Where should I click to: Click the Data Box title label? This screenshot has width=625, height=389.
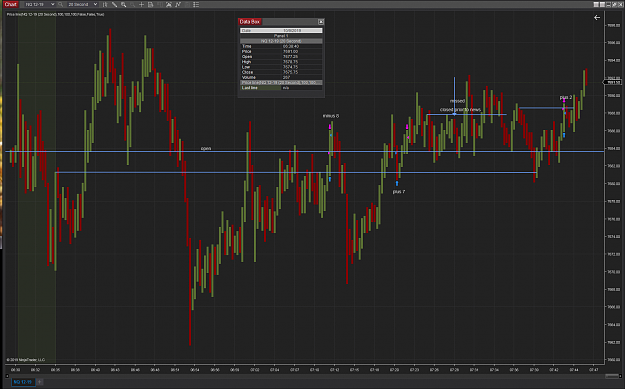point(250,22)
